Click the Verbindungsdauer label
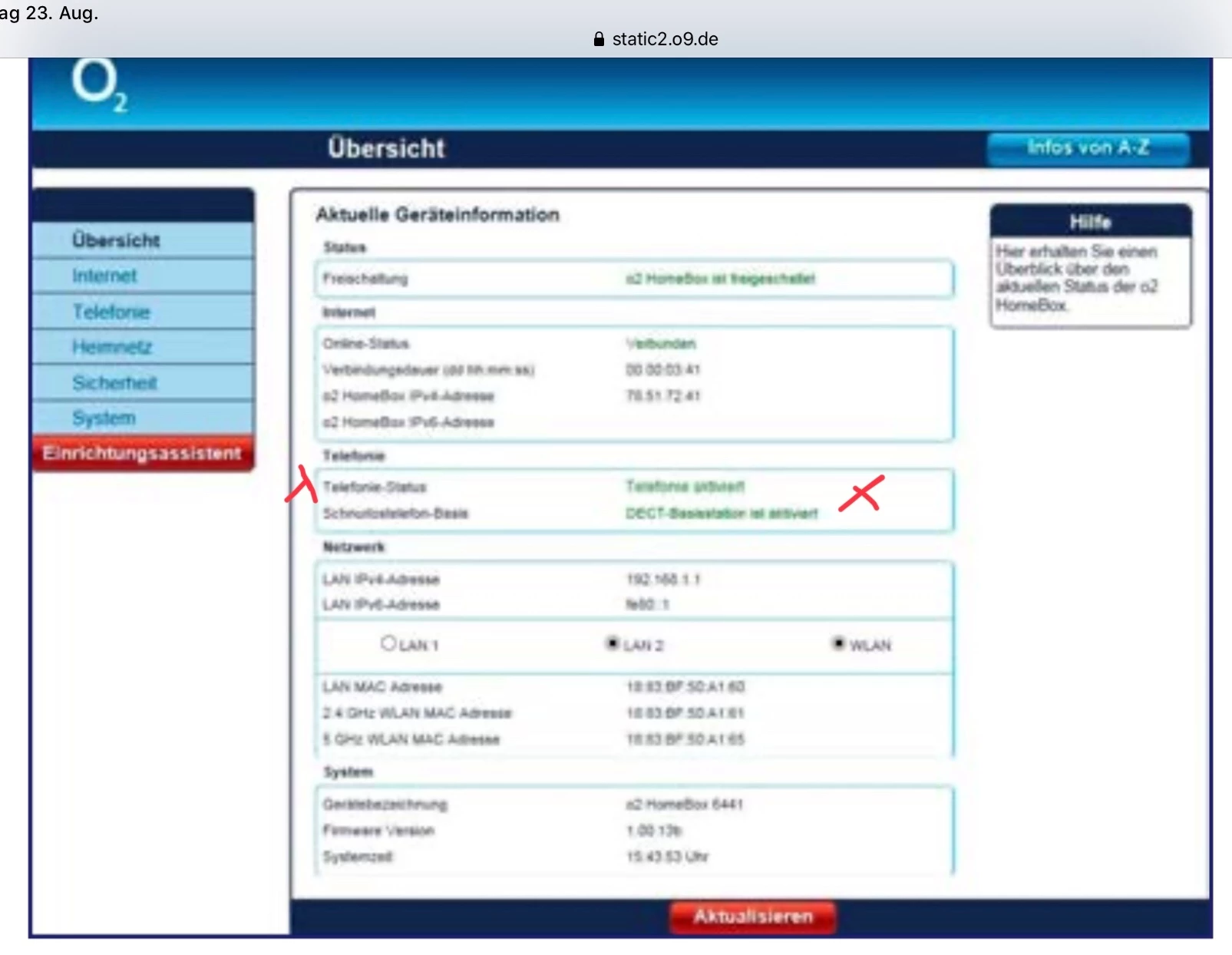 coord(428,369)
